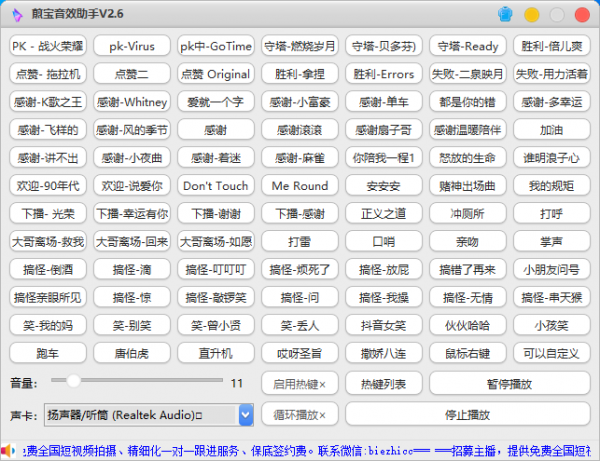Play the 搞怪-倒酒 sound
The width and height of the screenshot is (600, 461).
pos(48,269)
